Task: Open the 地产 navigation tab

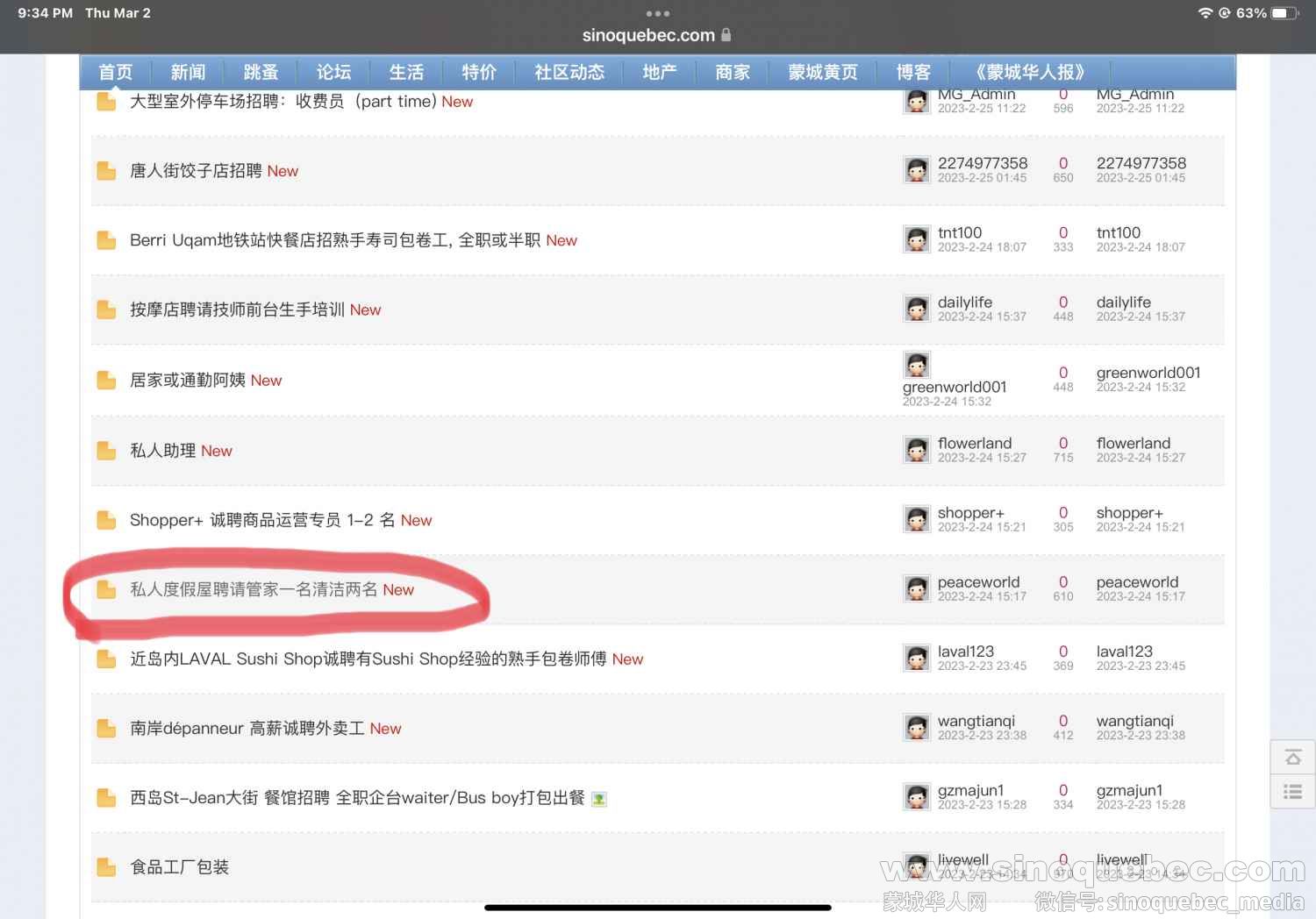Action: click(x=659, y=72)
